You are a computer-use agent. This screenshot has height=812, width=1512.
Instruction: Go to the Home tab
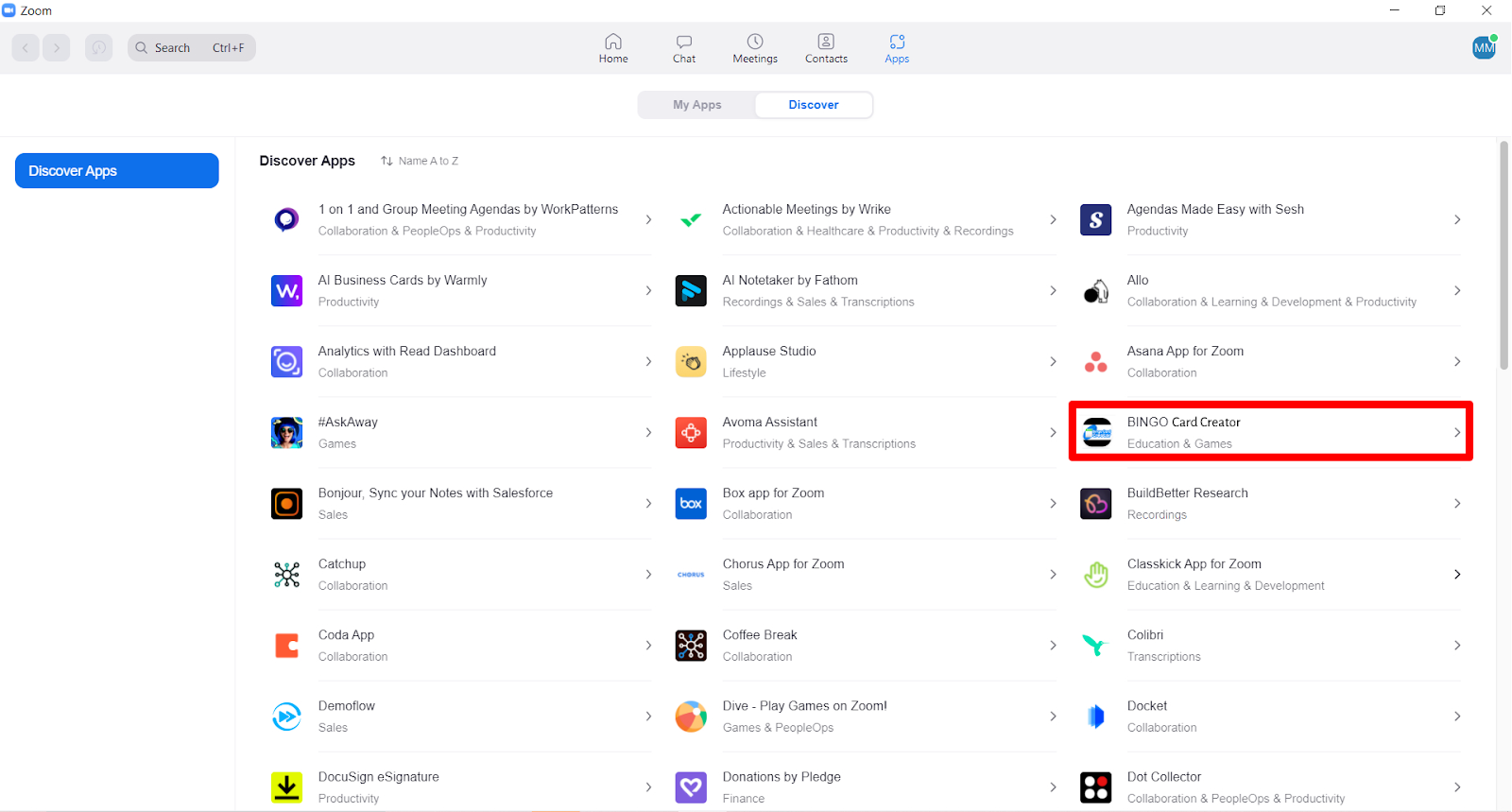coord(613,48)
